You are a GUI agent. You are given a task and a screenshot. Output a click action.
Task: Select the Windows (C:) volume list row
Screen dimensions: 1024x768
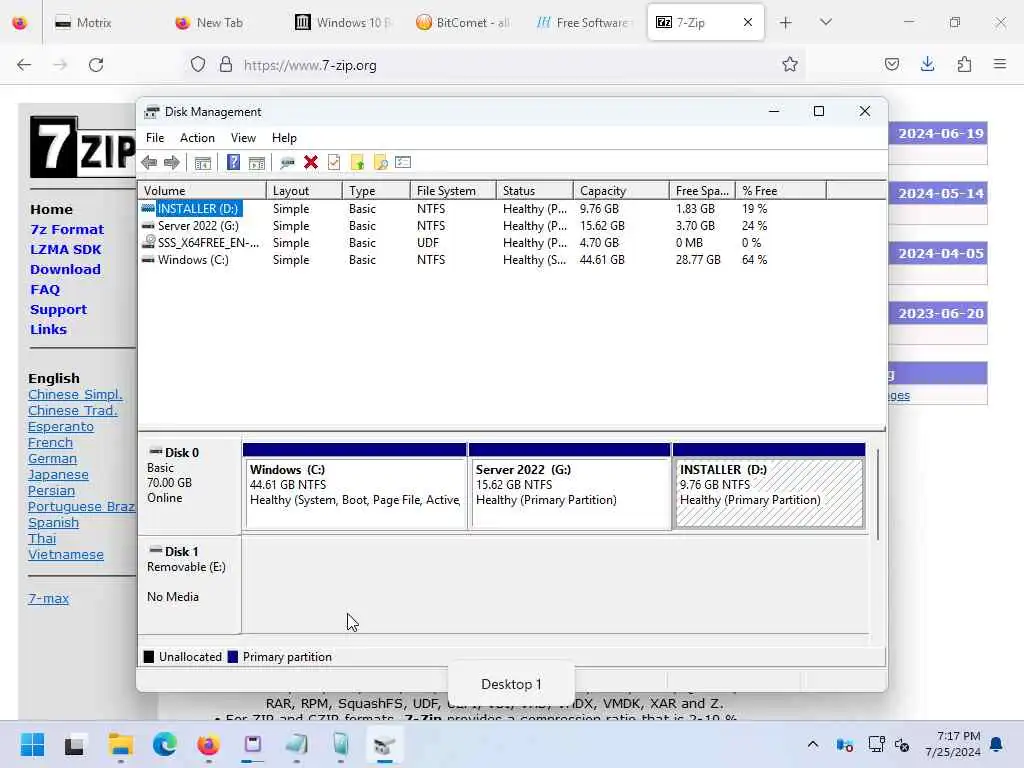511,260
